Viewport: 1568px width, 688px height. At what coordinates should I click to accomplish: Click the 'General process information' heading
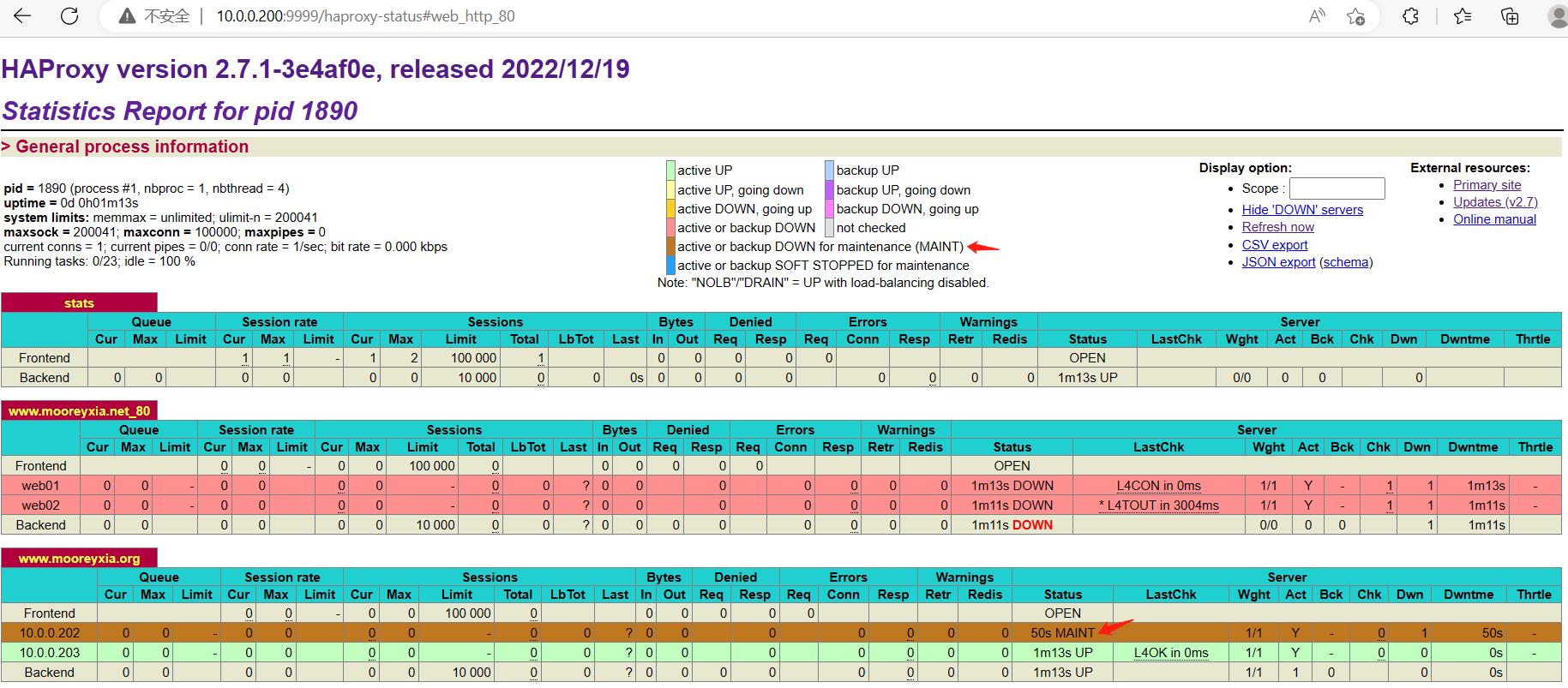coord(132,147)
